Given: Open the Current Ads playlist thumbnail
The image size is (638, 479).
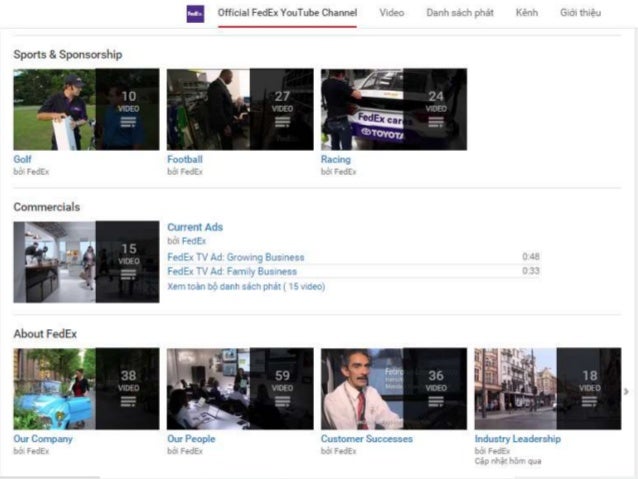Looking at the screenshot, I should [86, 262].
